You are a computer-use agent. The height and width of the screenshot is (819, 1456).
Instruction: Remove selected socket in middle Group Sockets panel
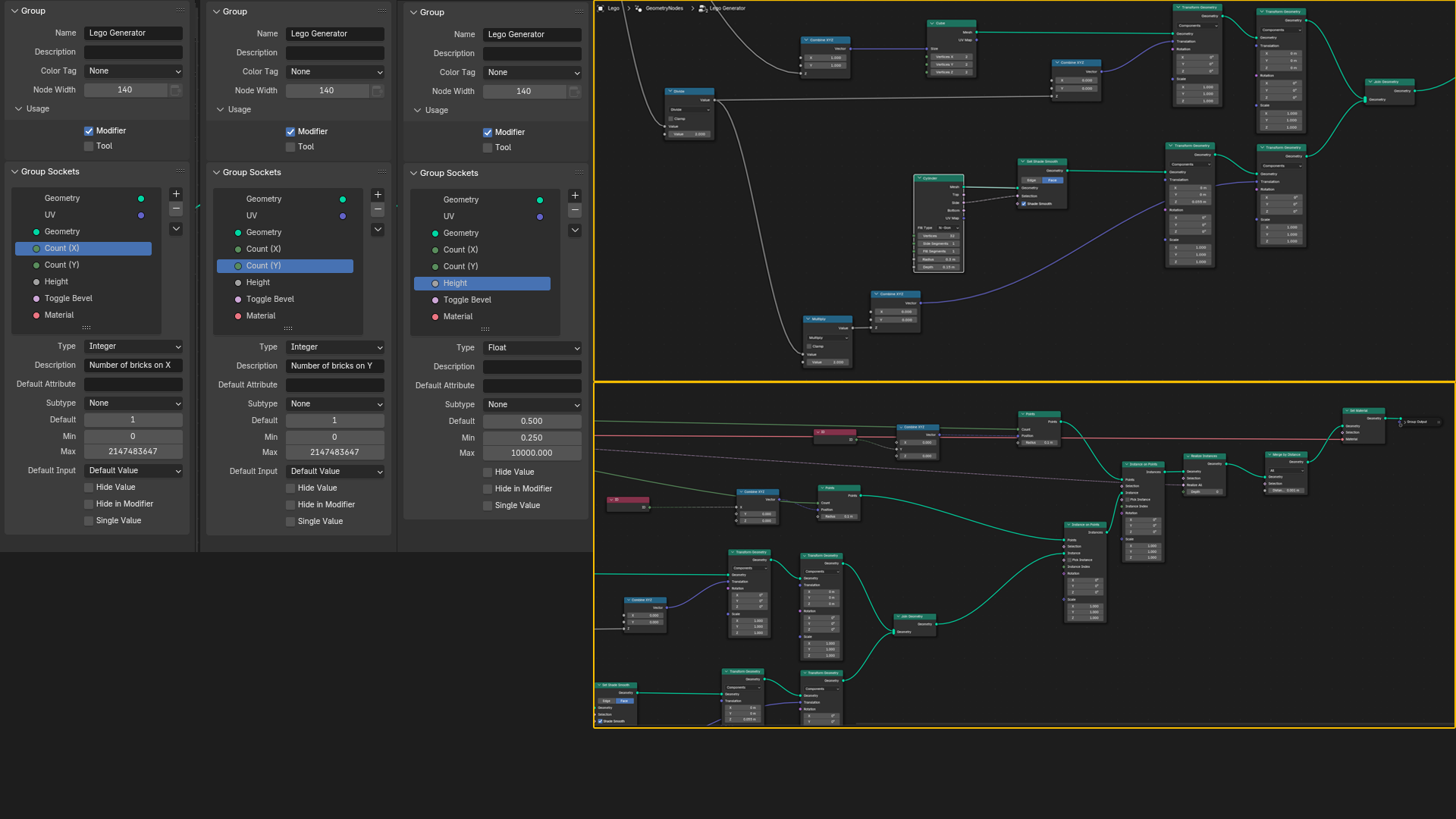coord(378,209)
